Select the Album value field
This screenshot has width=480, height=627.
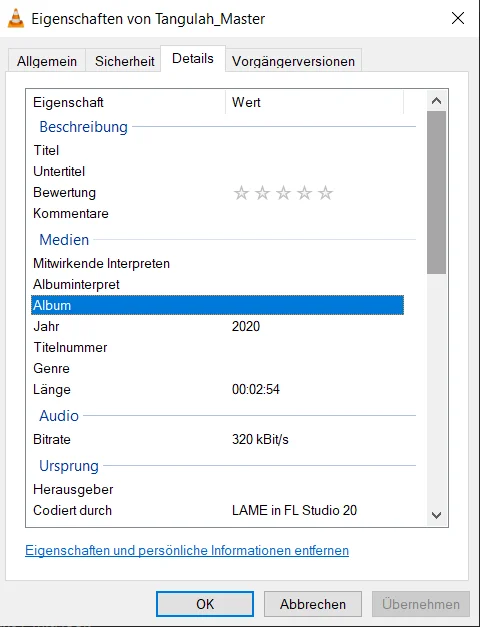[315, 306]
